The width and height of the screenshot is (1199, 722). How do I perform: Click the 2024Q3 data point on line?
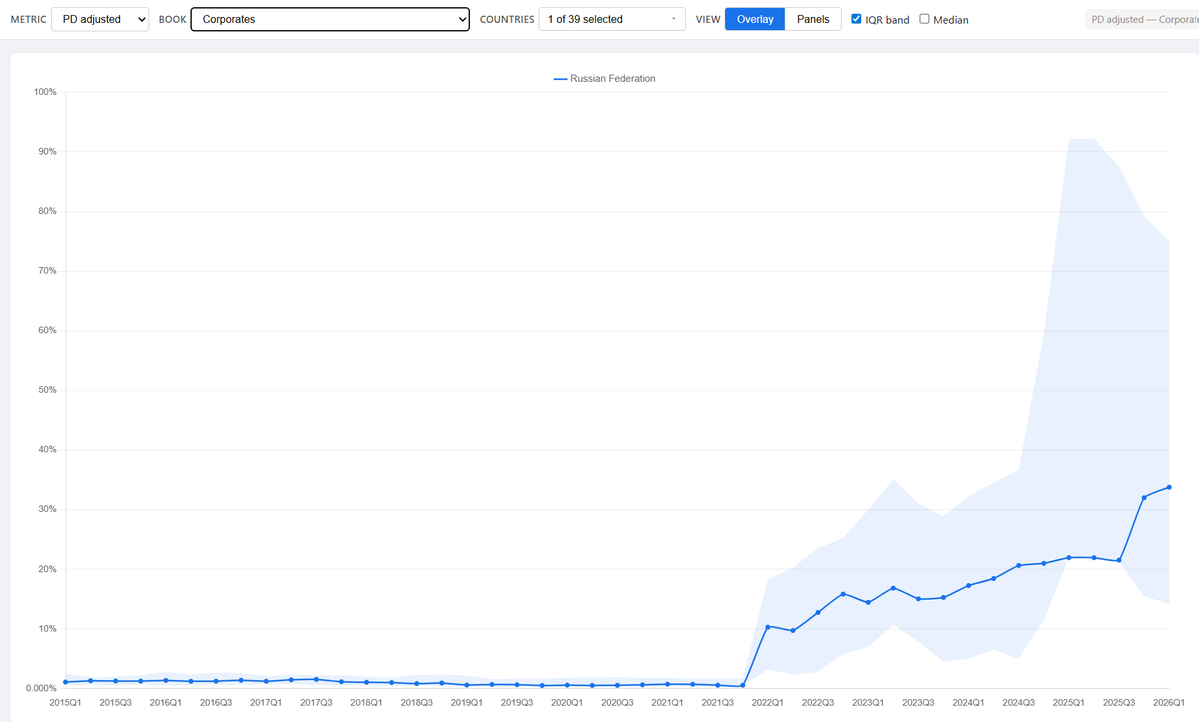[1019, 565]
